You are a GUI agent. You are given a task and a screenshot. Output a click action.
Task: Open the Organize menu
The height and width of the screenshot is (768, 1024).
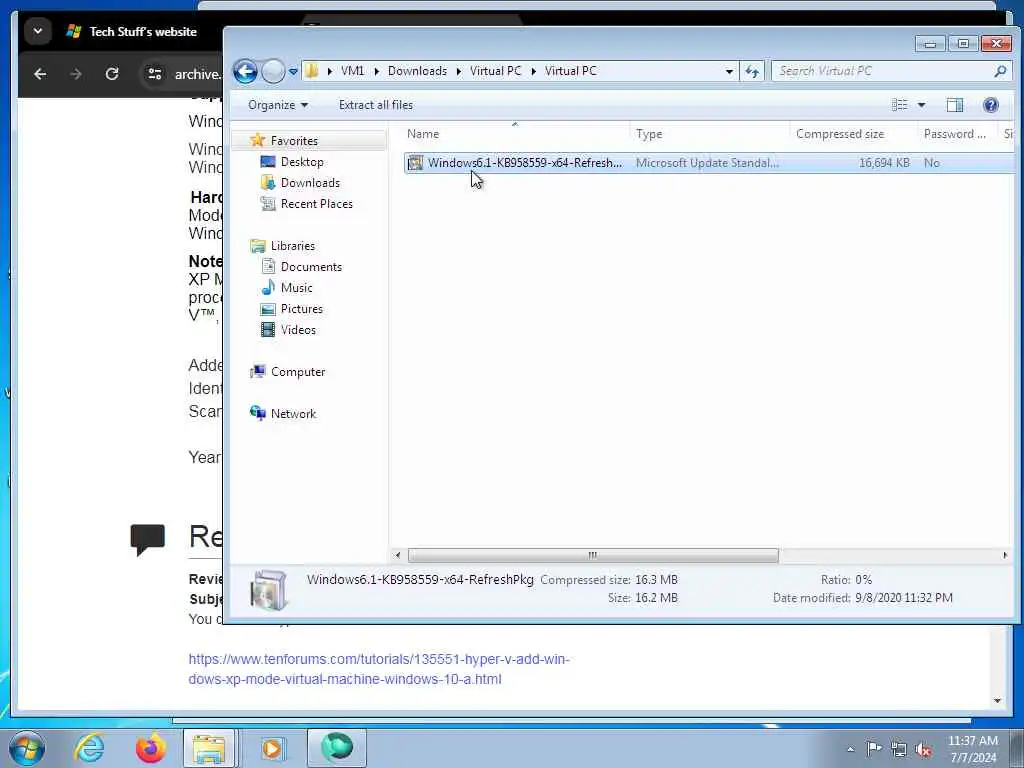pyautogui.click(x=278, y=104)
